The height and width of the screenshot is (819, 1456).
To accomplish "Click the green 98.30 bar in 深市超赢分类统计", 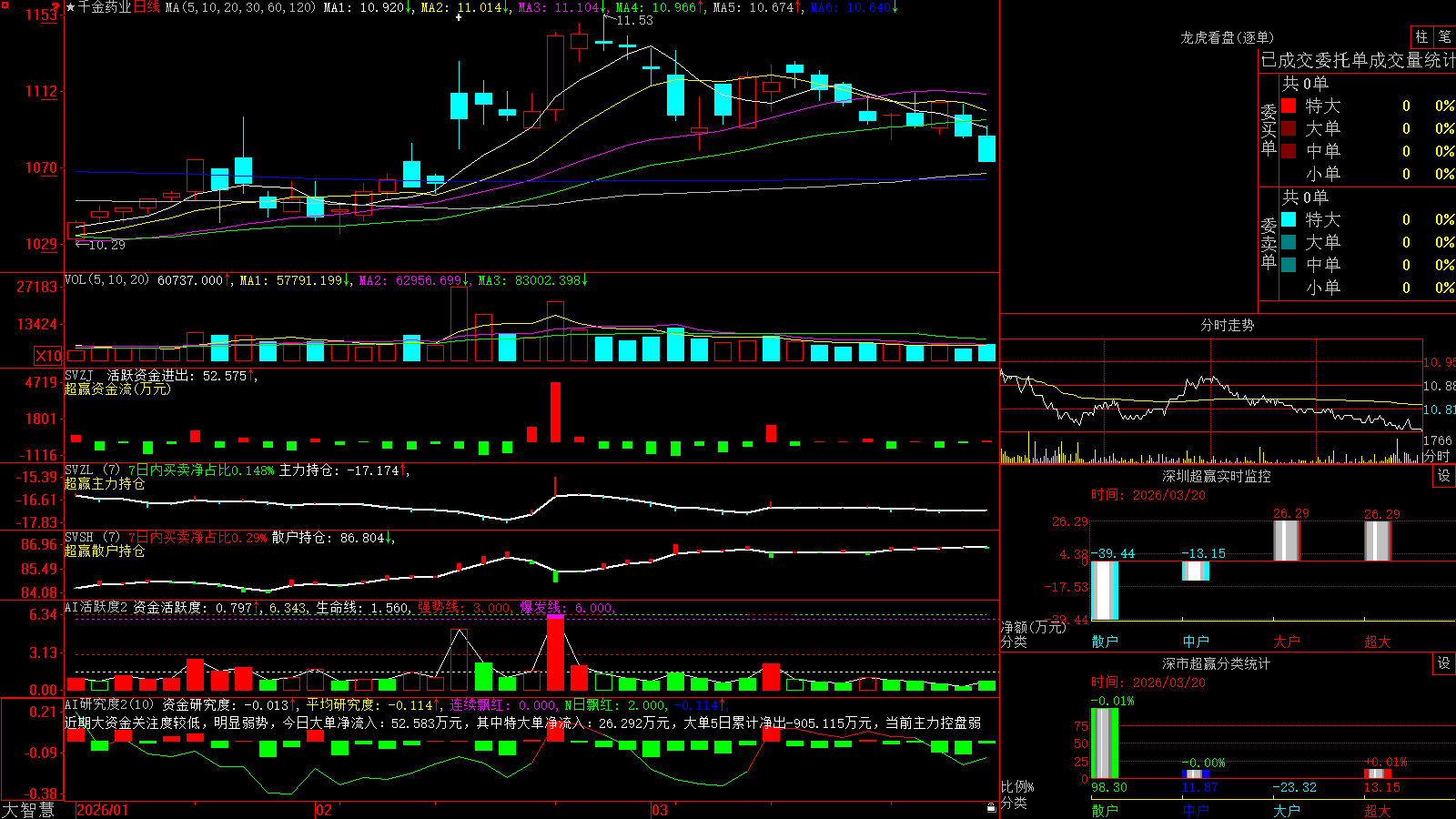I will click(x=1105, y=743).
